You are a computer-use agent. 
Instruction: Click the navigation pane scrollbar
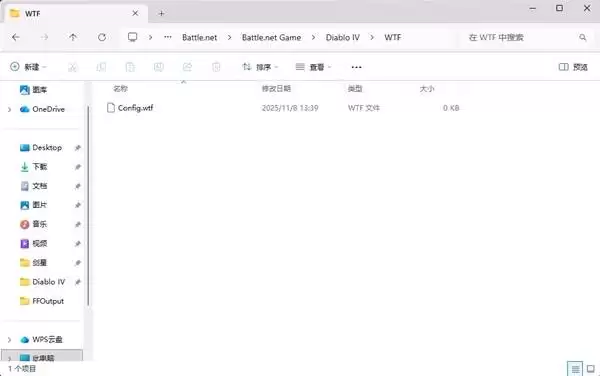click(88, 205)
